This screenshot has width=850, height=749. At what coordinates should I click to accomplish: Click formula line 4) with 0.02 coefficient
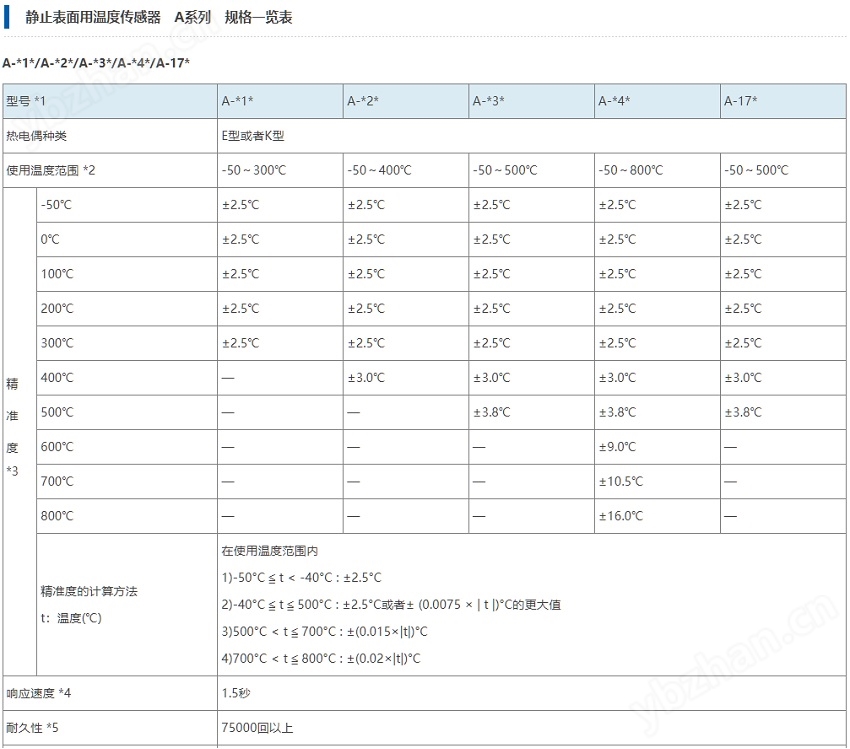tap(321, 659)
